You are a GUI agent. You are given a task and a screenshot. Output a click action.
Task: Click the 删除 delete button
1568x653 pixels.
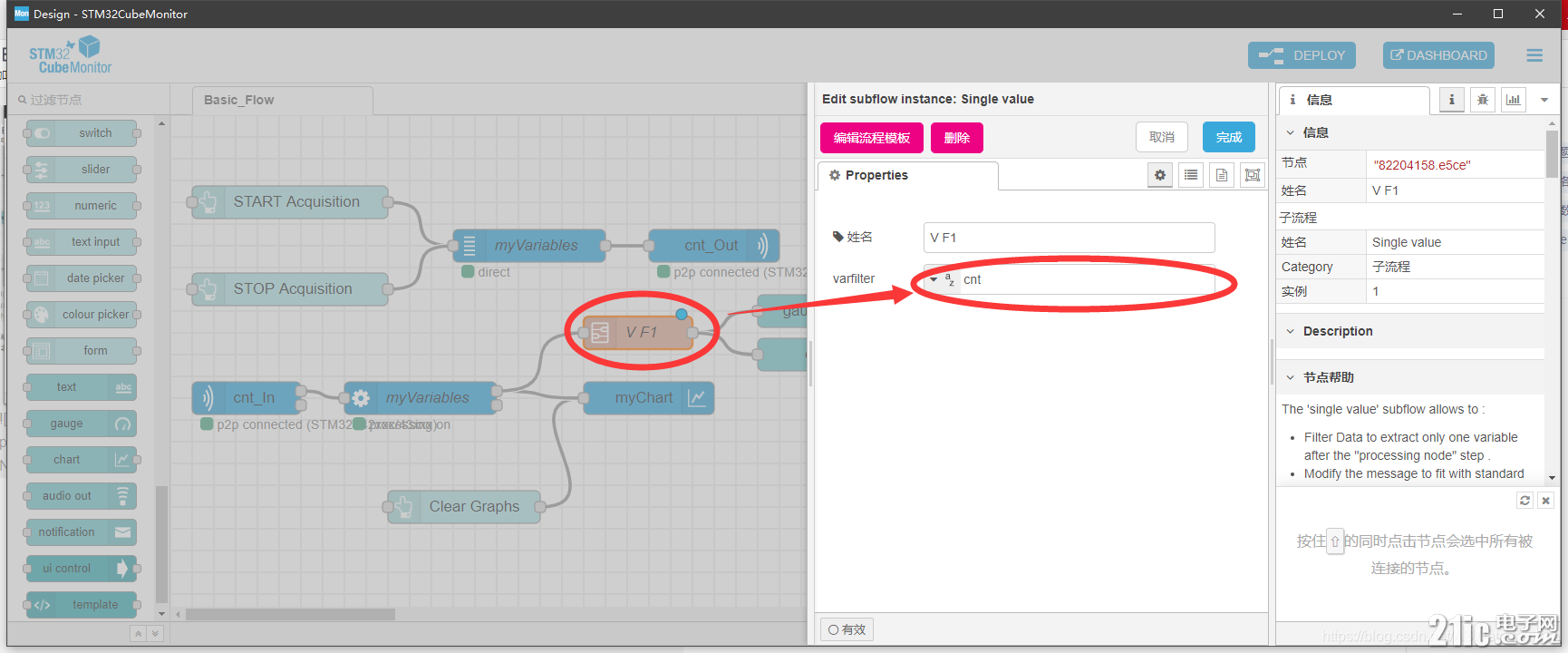point(957,138)
